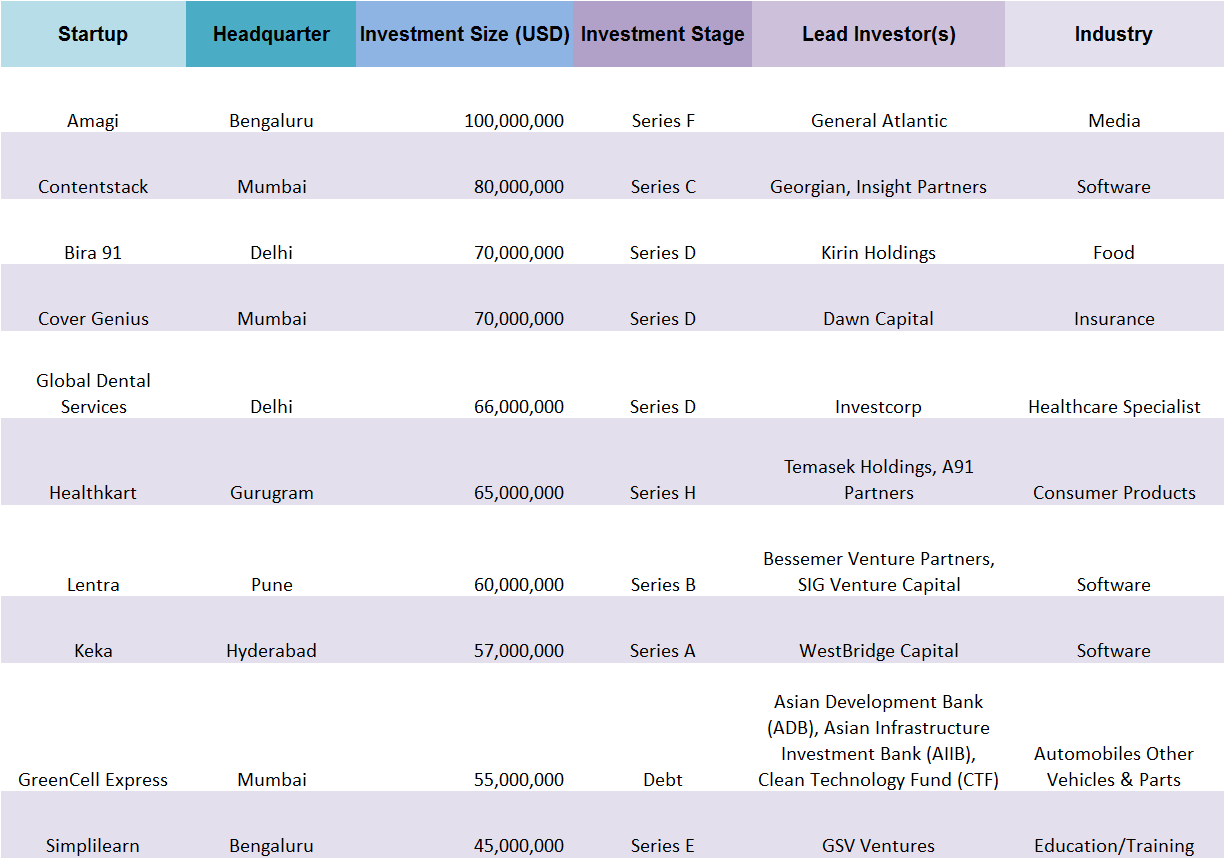The width and height of the screenshot is (1224, 858).
Task: Select the WestBridge Capital cell
Action: point(878,651)
